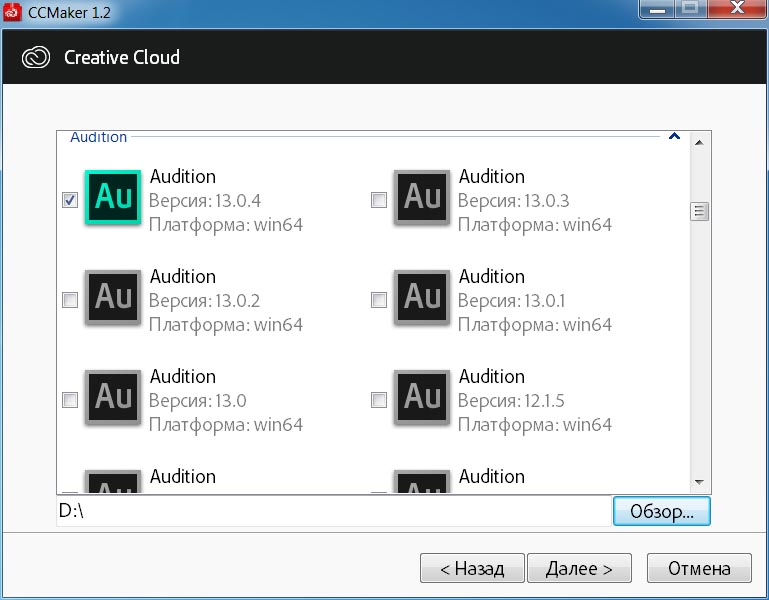769x600 pixels.
Task: Check the Audition 13.0.2 checkbox
Action: tap(70, 300)
